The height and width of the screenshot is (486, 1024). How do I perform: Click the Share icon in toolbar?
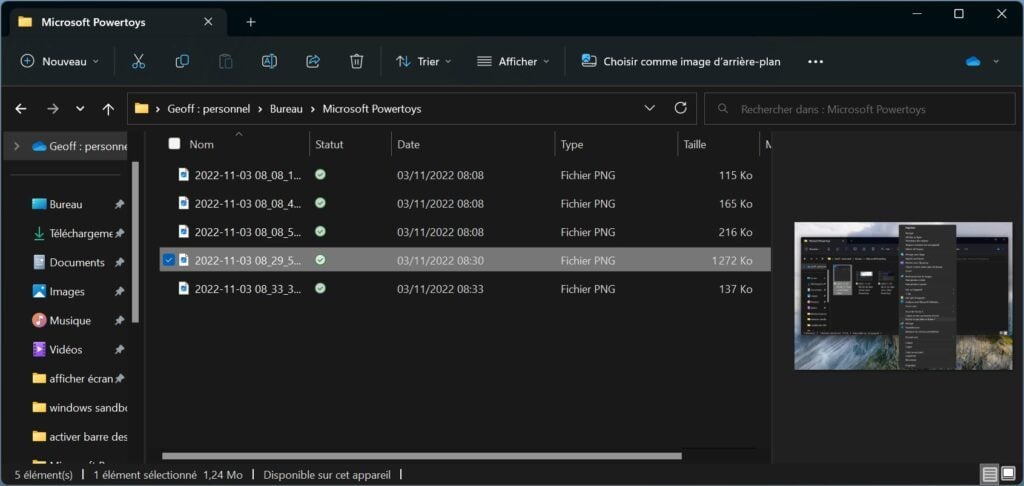(313, 61)
